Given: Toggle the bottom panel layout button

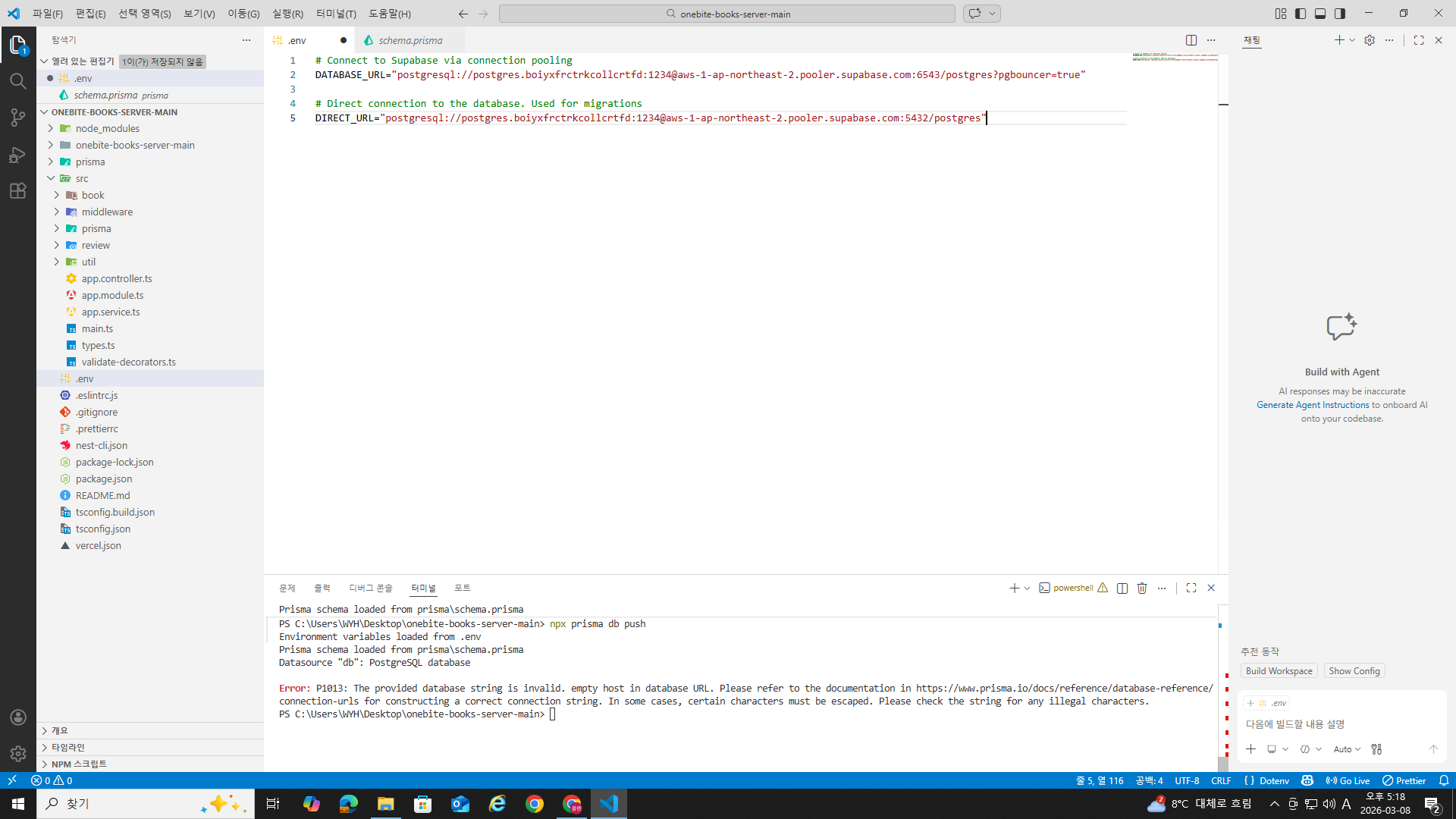Looking at the screenshot, I should tap(1320, 14).
